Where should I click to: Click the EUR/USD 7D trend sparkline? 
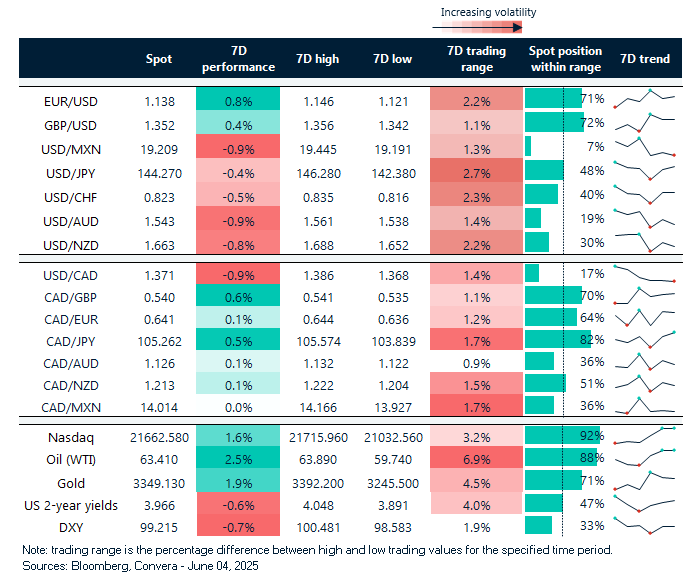(644, 99)
